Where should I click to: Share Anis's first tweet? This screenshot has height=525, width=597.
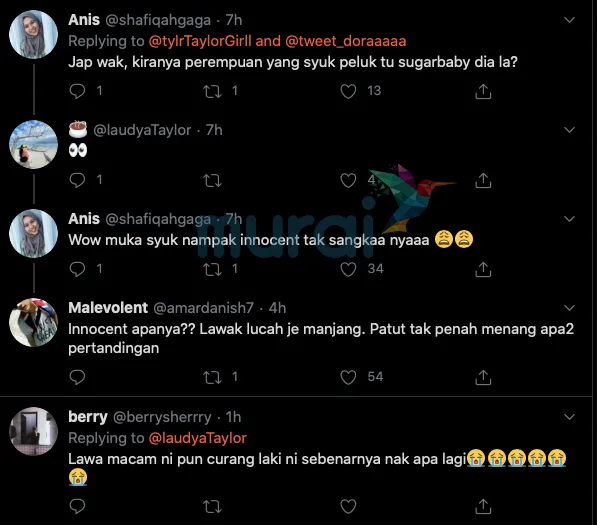point(483,91)
